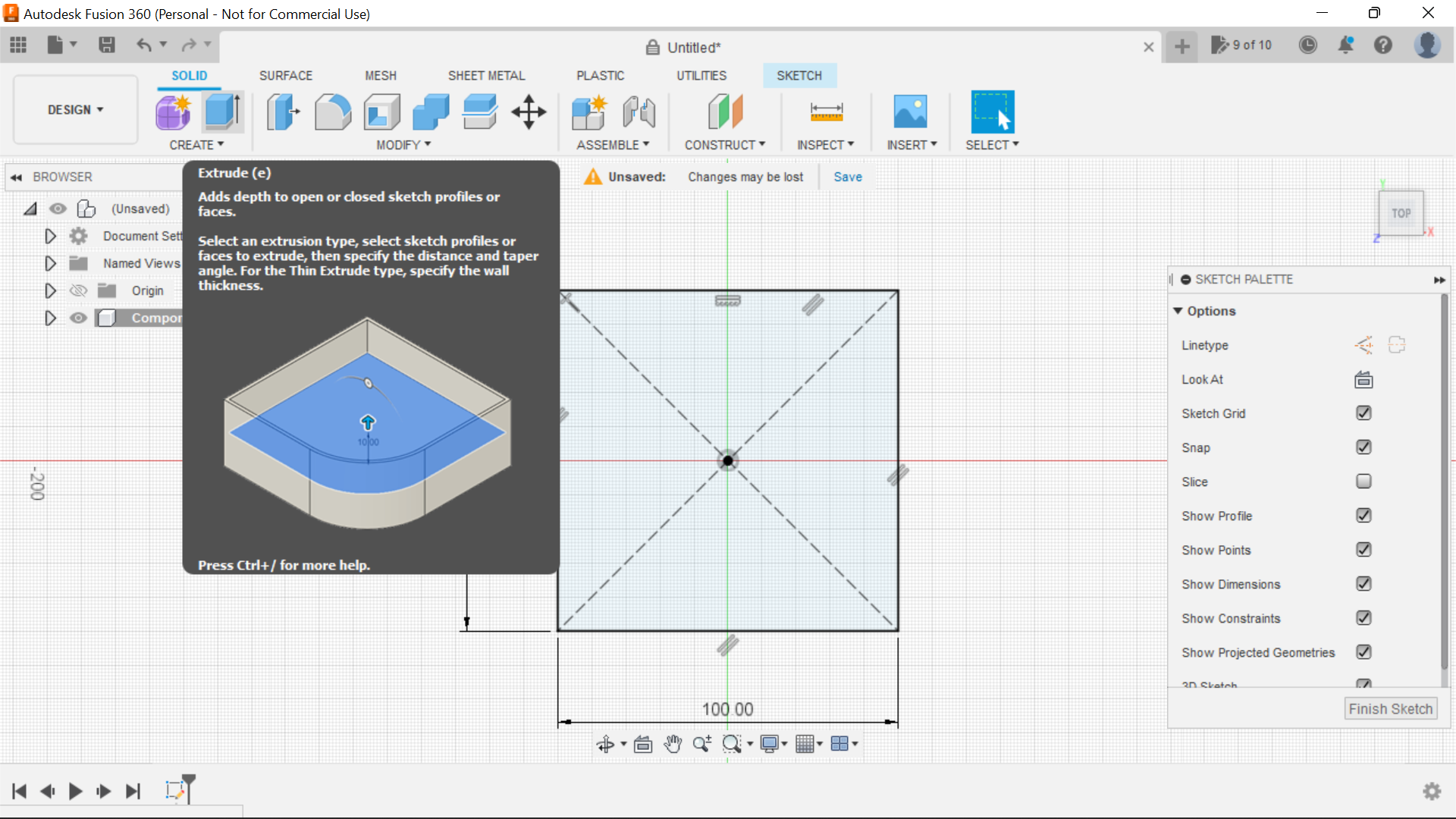Click the Shell tool icon in toolbar
This screenshot has height=819, width=1456.
point(383,111)
